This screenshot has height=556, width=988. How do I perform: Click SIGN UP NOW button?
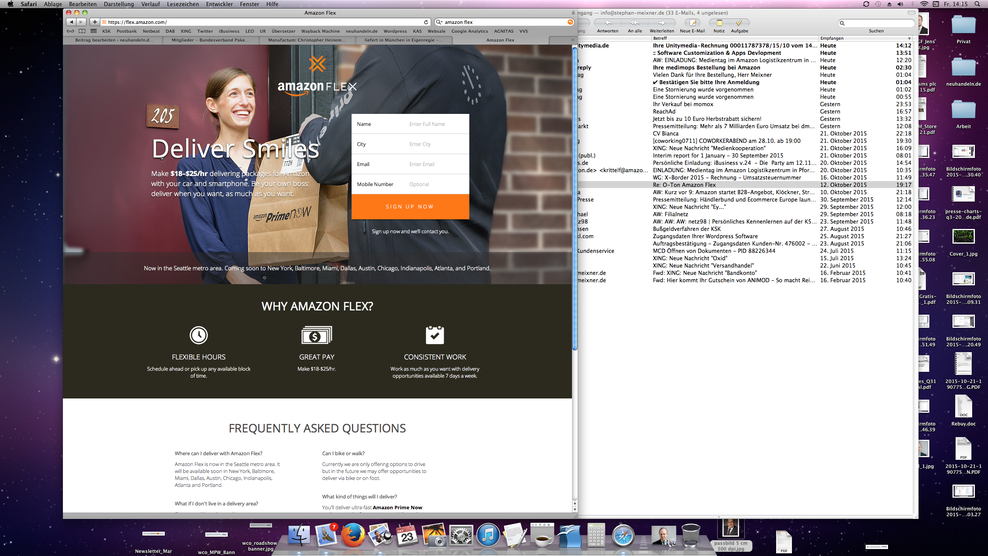click(x=410, y=207)
